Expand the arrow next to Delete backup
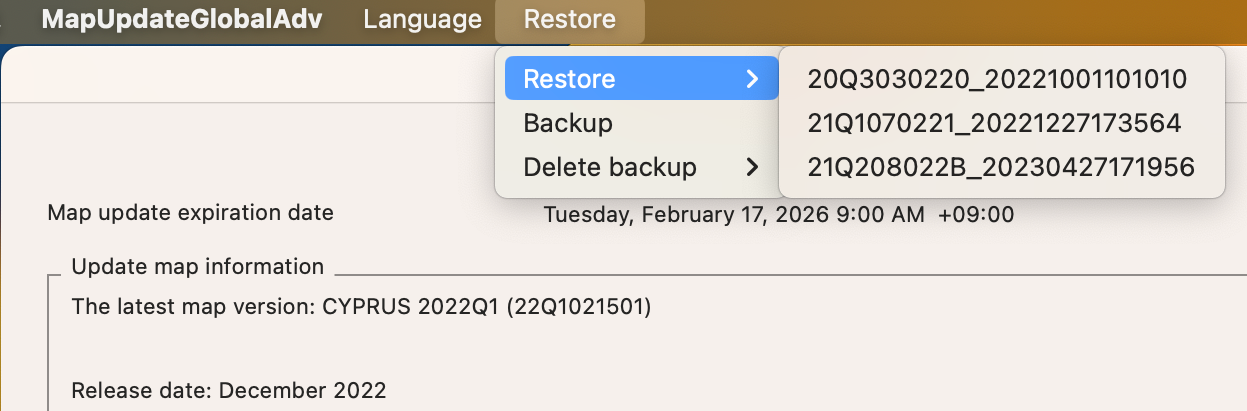 [753, 167]
